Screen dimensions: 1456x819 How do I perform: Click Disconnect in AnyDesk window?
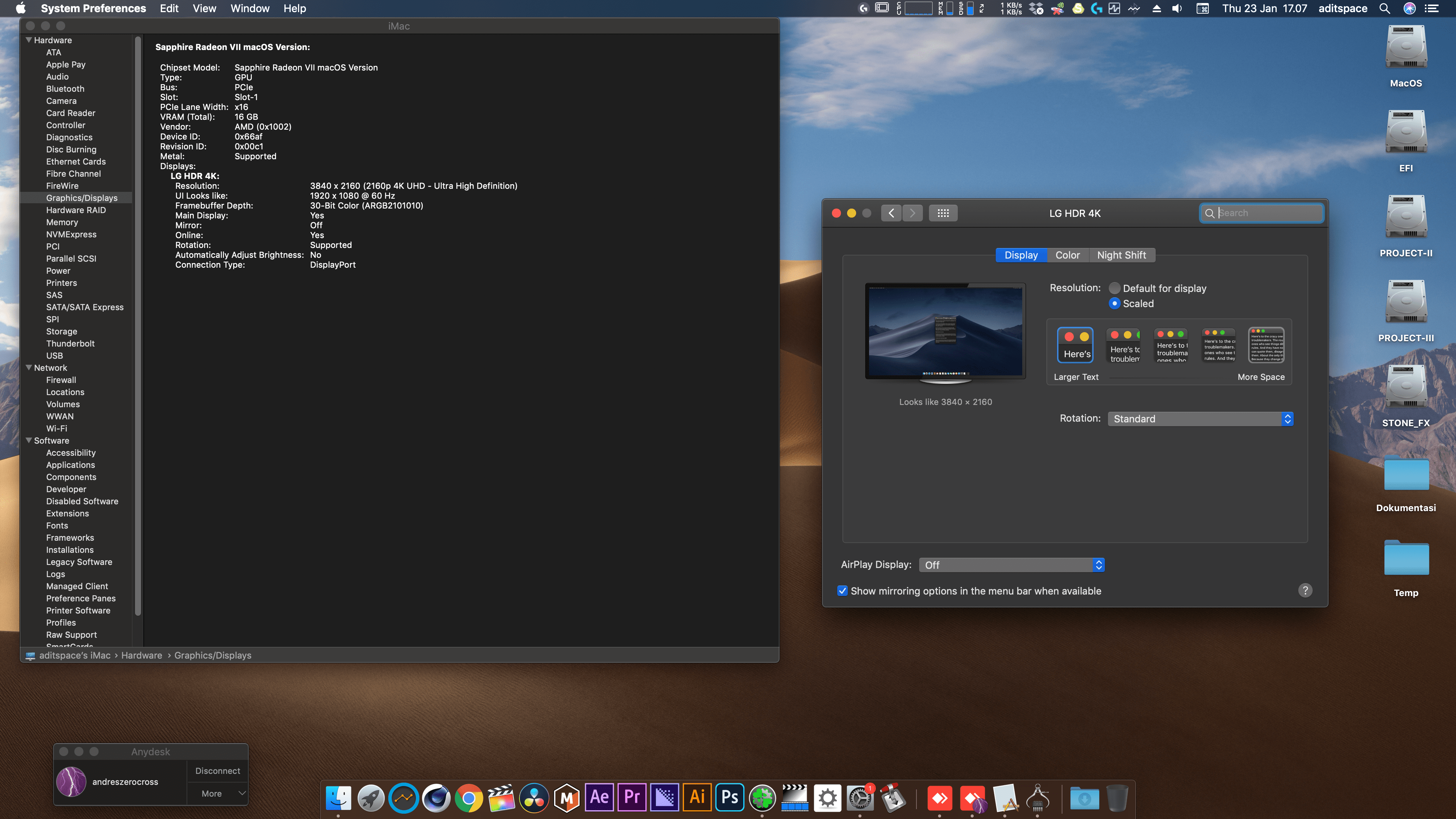pos(218,771)
